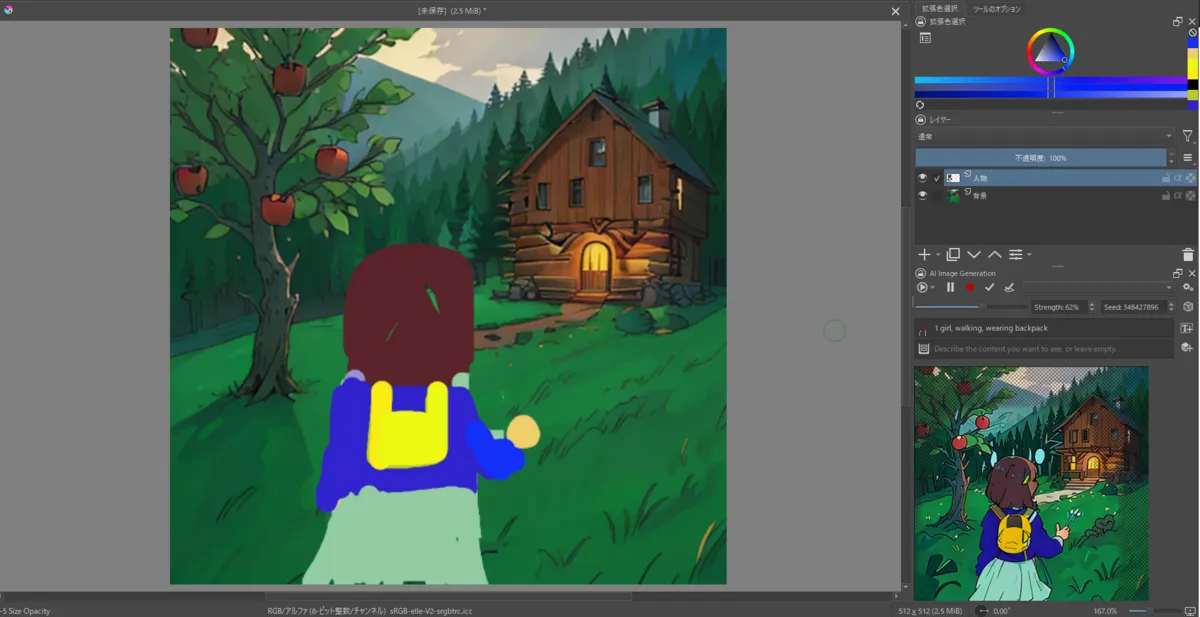This screenshot has height=617, width=1200.
Task: Open the new layer type dropdown arrow
Action: 938,256
